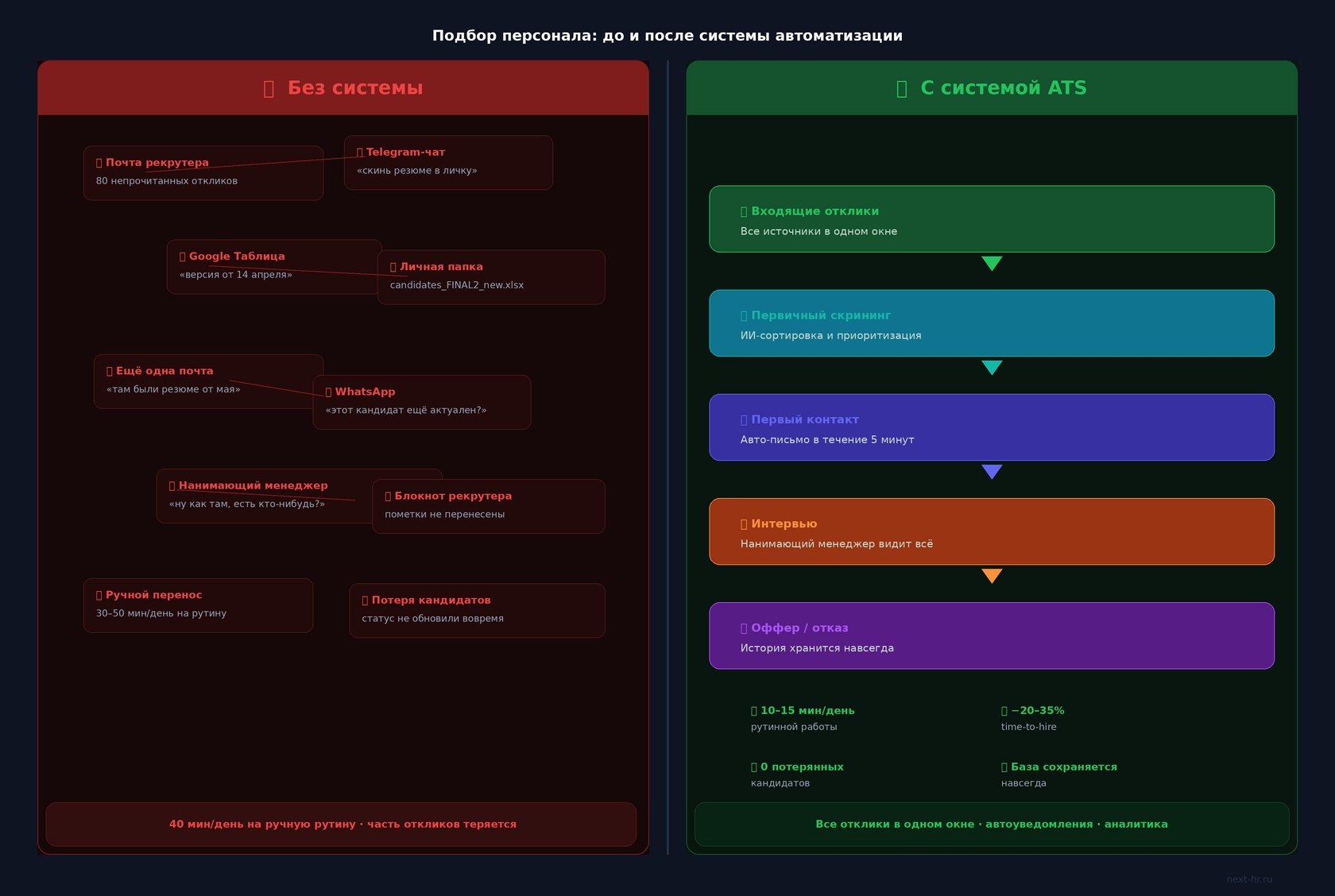The height and width of the screenshot is (896, 1335).
Task: Click the icon beside 'Почта рекрутера'
Action: coord(99,163)
